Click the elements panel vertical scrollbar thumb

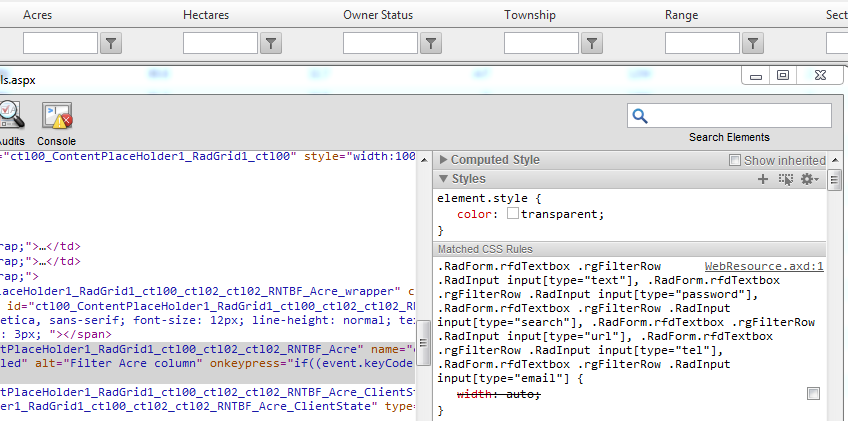click(x=423, y=343)
